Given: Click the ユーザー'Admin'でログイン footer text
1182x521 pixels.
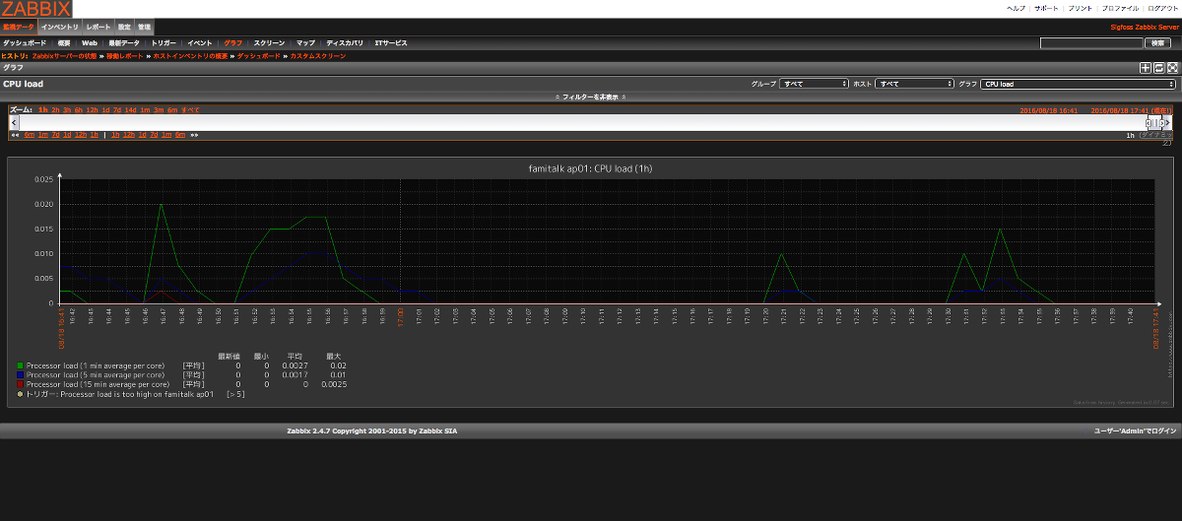Looking at the screenshot, I should click(1135, 431).
